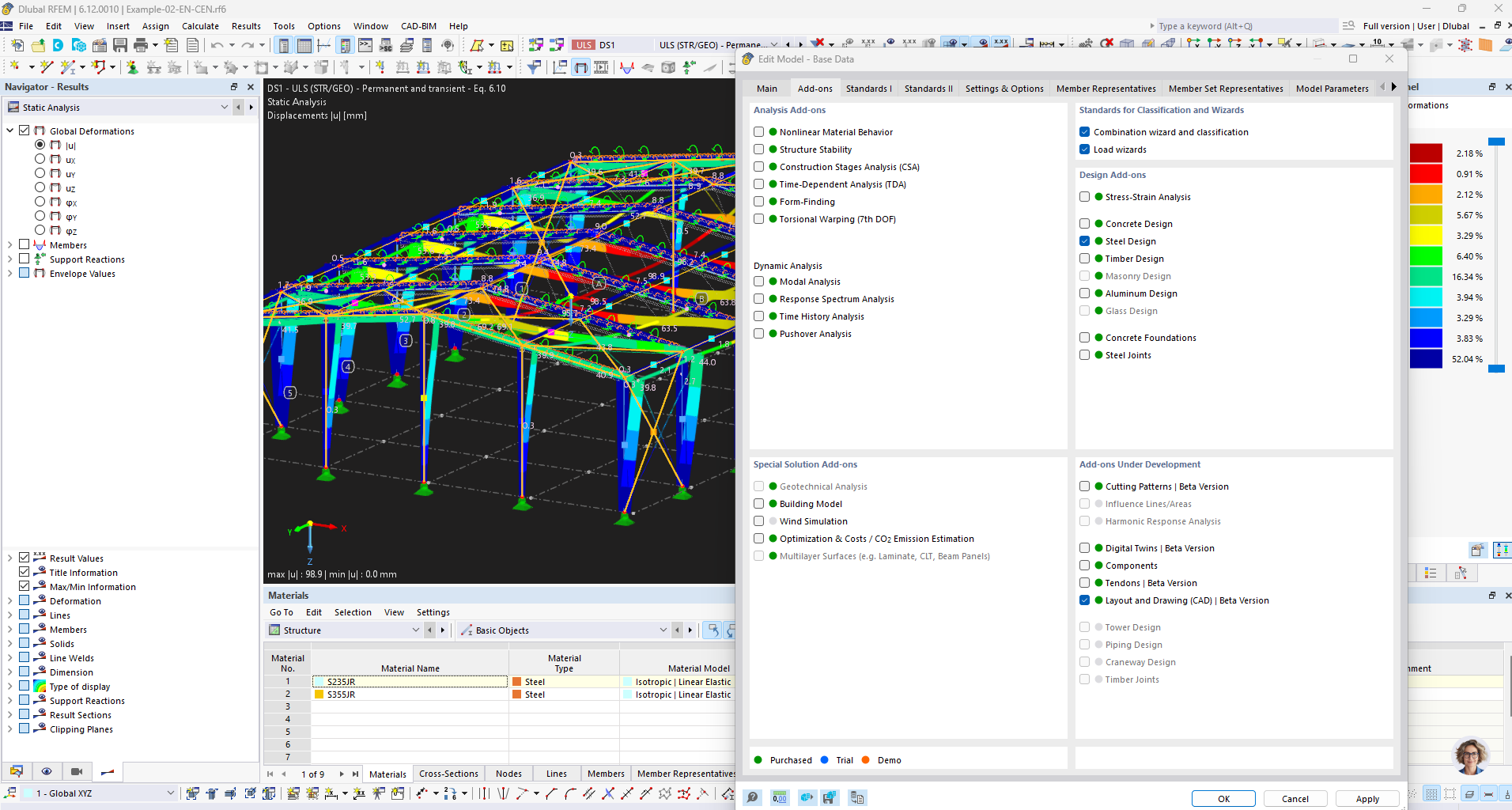This screenshot has height=810, width=1512.
Task: Click the Undo arrow icon
Action: point(216,45)
